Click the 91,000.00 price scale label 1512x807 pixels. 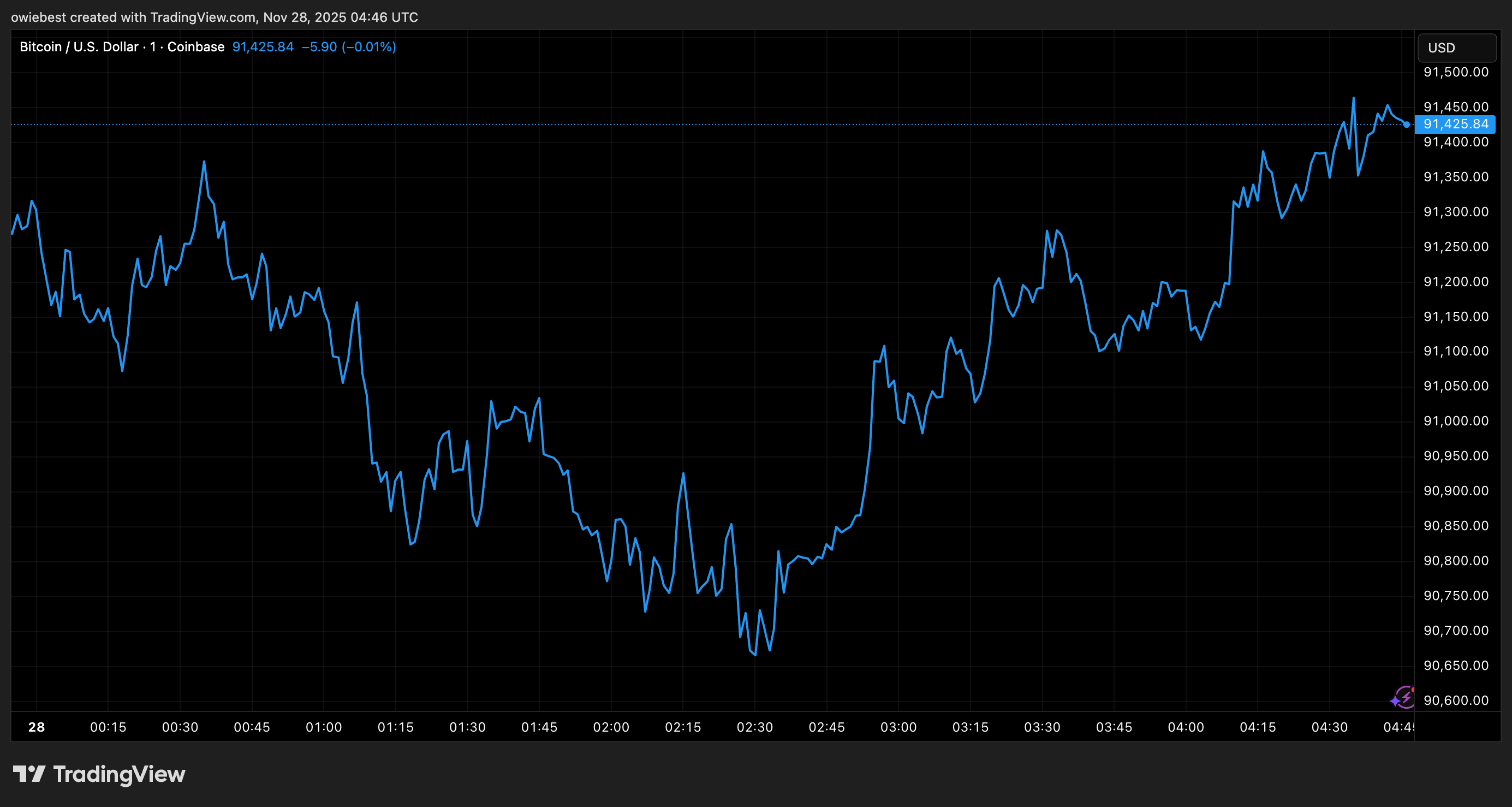point(1456,421)
